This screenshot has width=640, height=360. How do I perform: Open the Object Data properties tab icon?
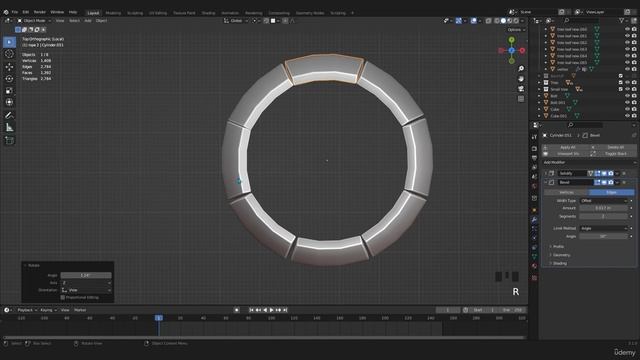534,257
